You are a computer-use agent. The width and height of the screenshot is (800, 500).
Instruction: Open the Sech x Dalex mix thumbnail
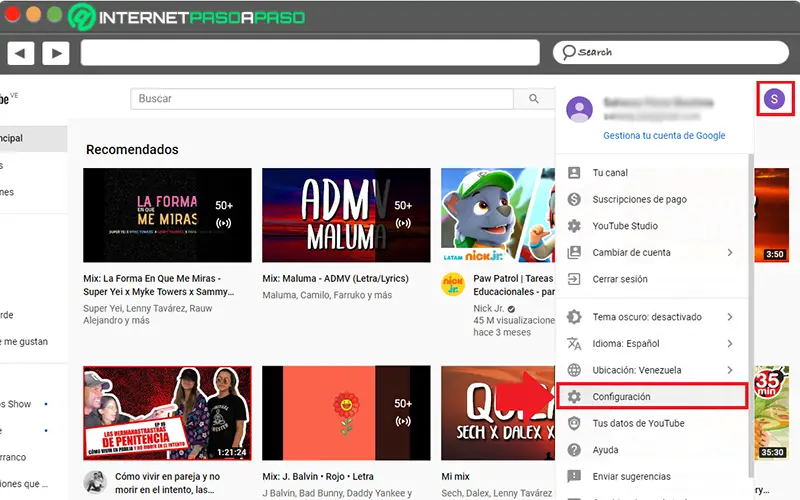pos(498,413)
